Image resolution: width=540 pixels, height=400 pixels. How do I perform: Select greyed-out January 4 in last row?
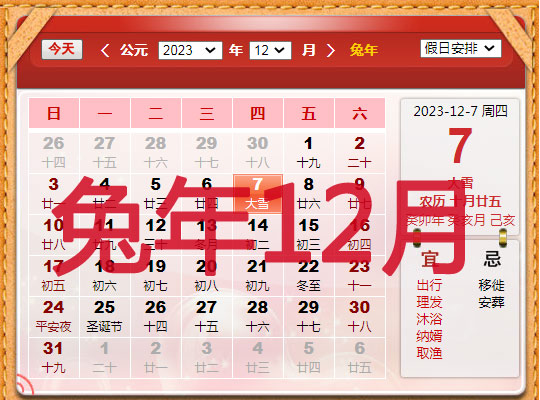[x=258, y=358]
